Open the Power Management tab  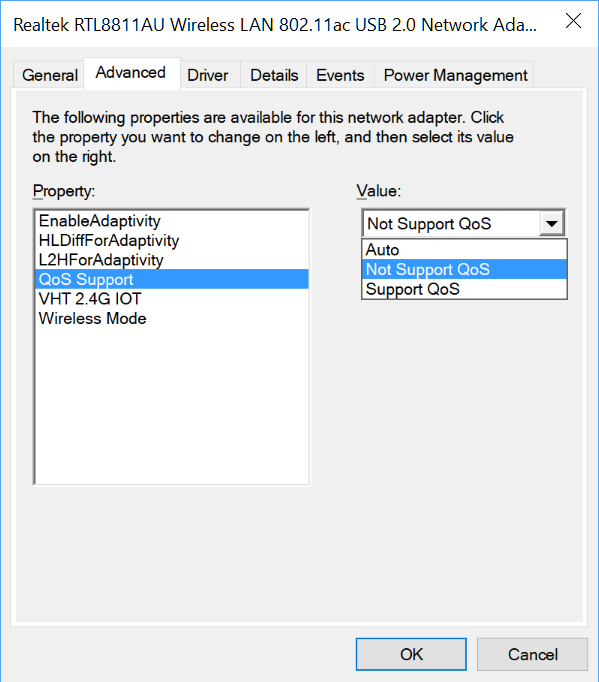[455, 75]
